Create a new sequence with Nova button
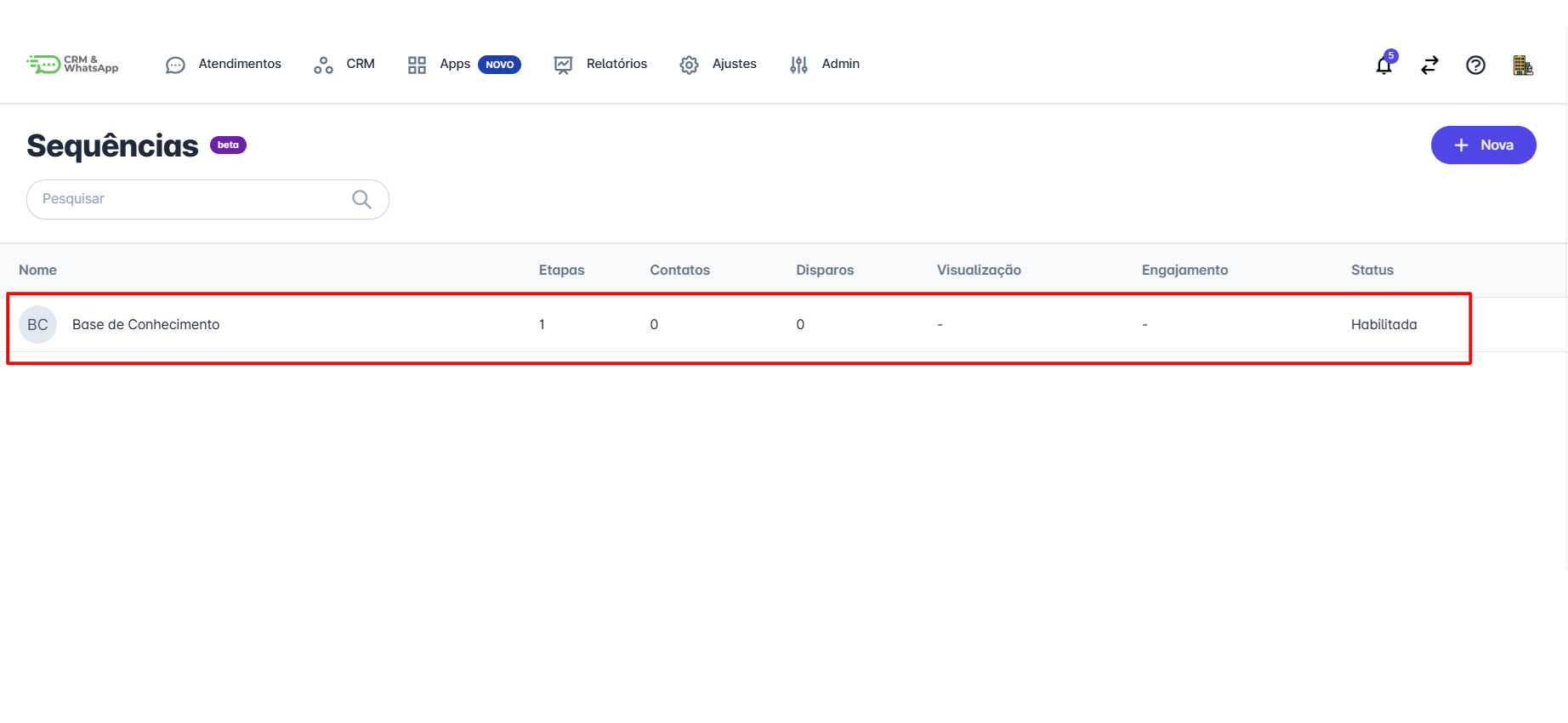This screenshot has width=1568, height=723. click(1483, 145)
